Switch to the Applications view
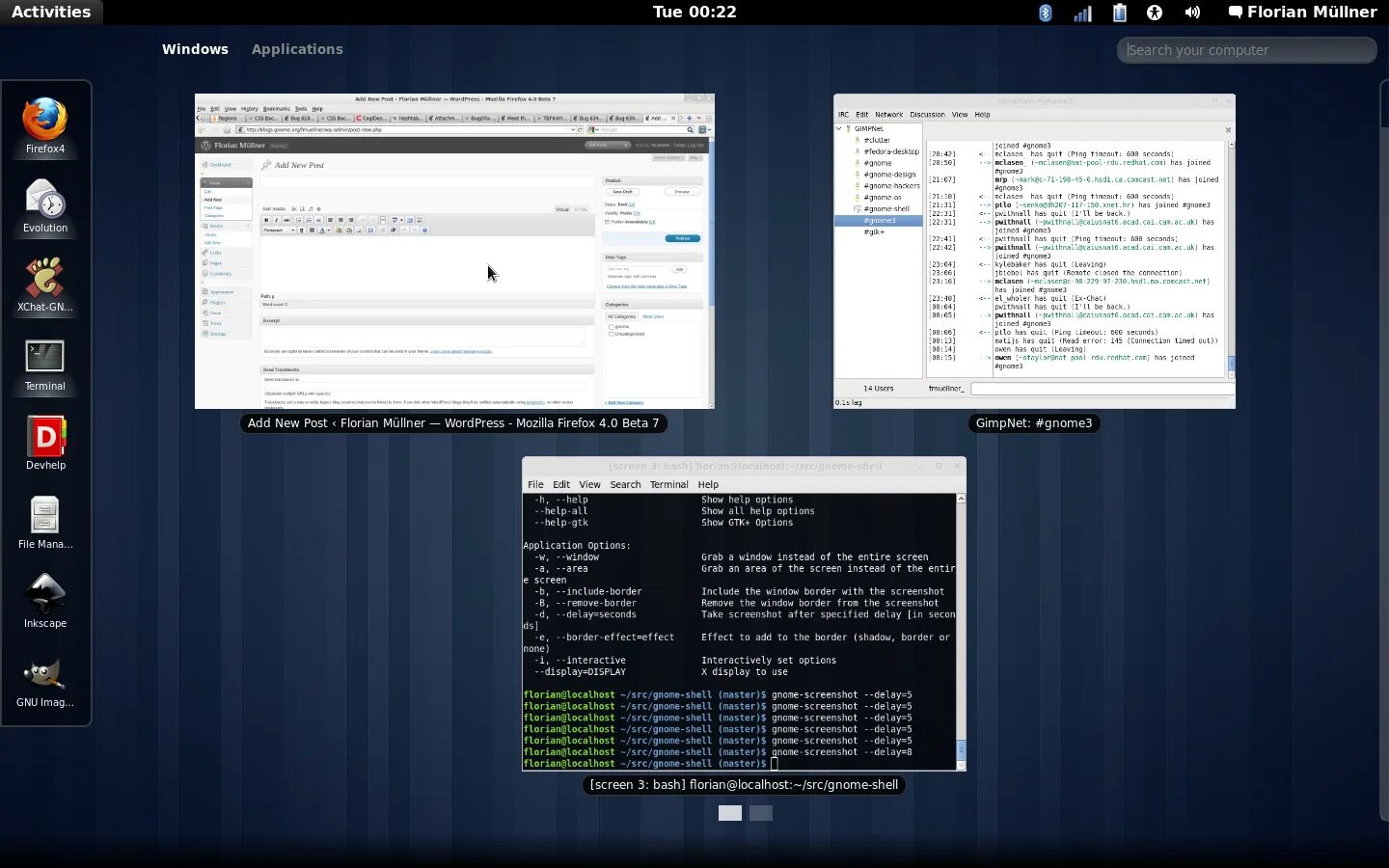The height and width of the screenshot is (868, 1389). pos(297,49)
